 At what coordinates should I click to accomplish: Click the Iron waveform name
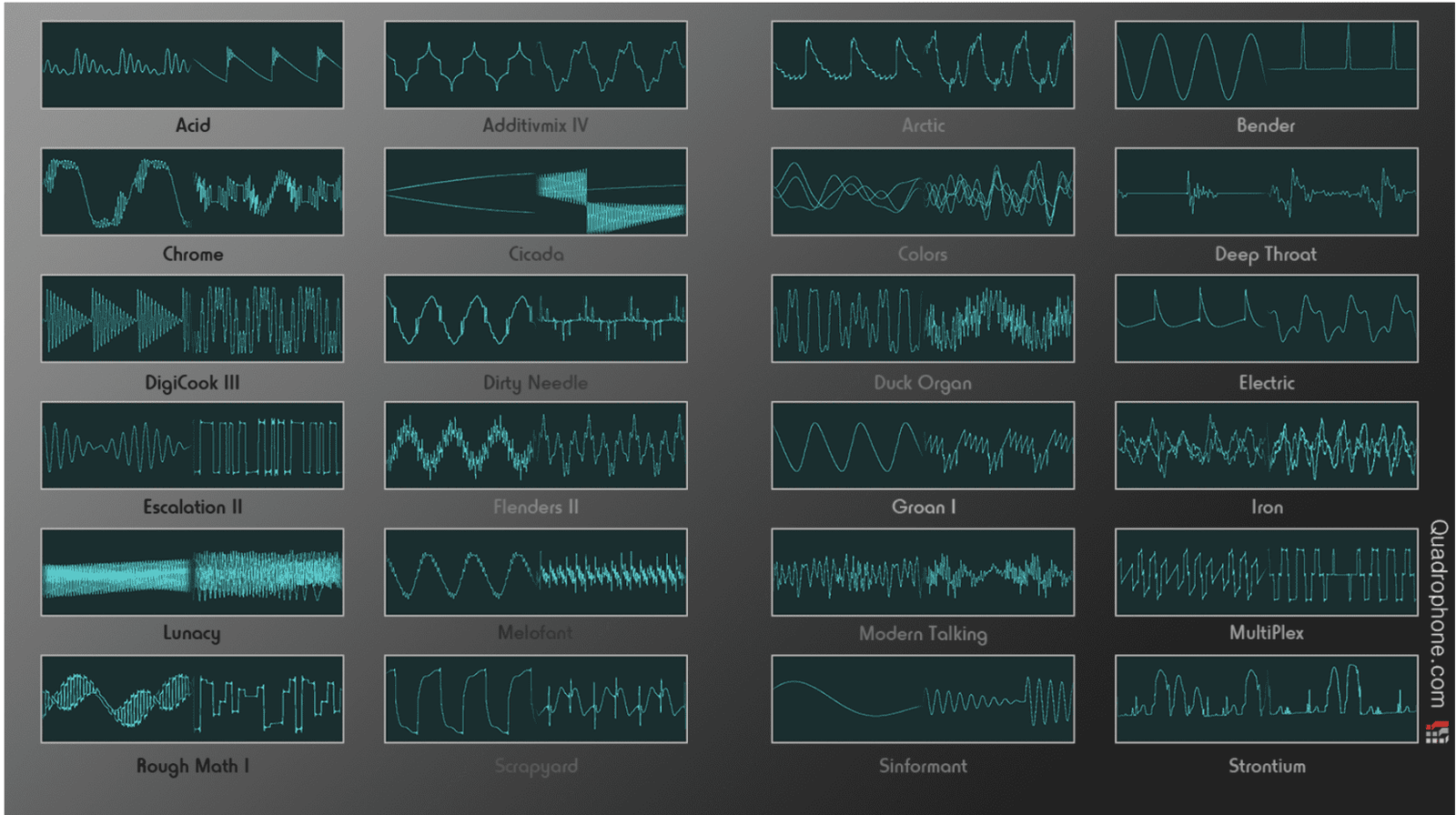(1266, 508)
